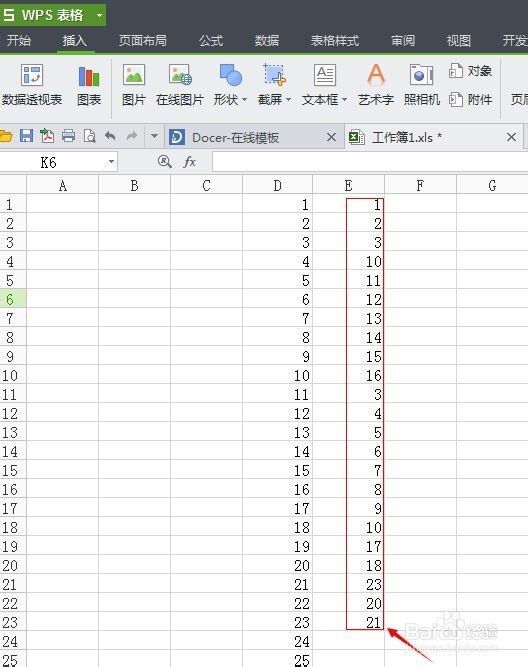Open the 数据 ribbon tab
Image resolution: width=528 pixels, height=667 pixels.
[267, 41]
